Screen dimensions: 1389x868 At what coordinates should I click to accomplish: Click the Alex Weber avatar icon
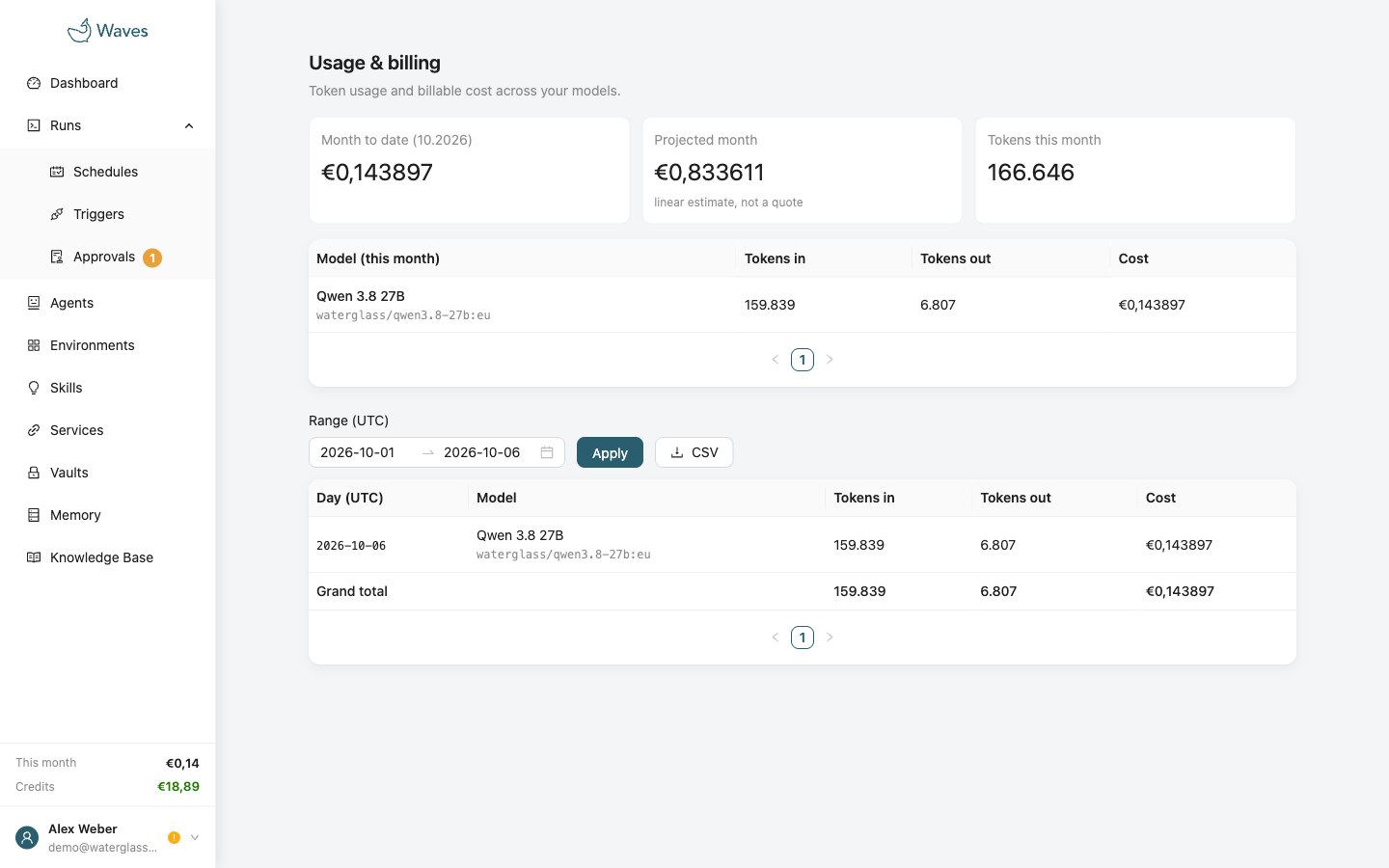pyautogui.click(x=27, y=838)
